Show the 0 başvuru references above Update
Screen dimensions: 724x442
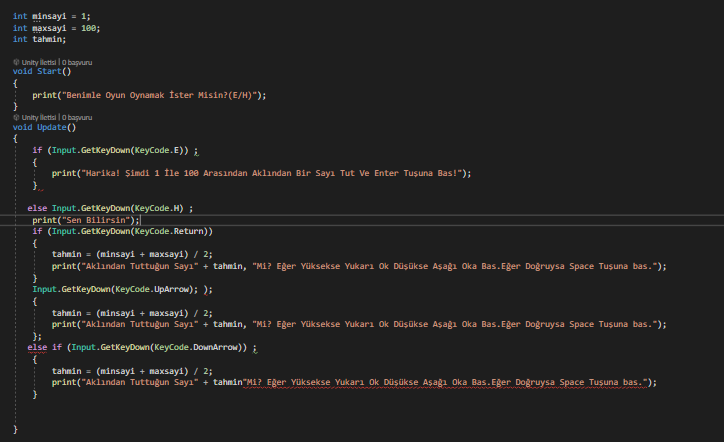tap(78, 117)
